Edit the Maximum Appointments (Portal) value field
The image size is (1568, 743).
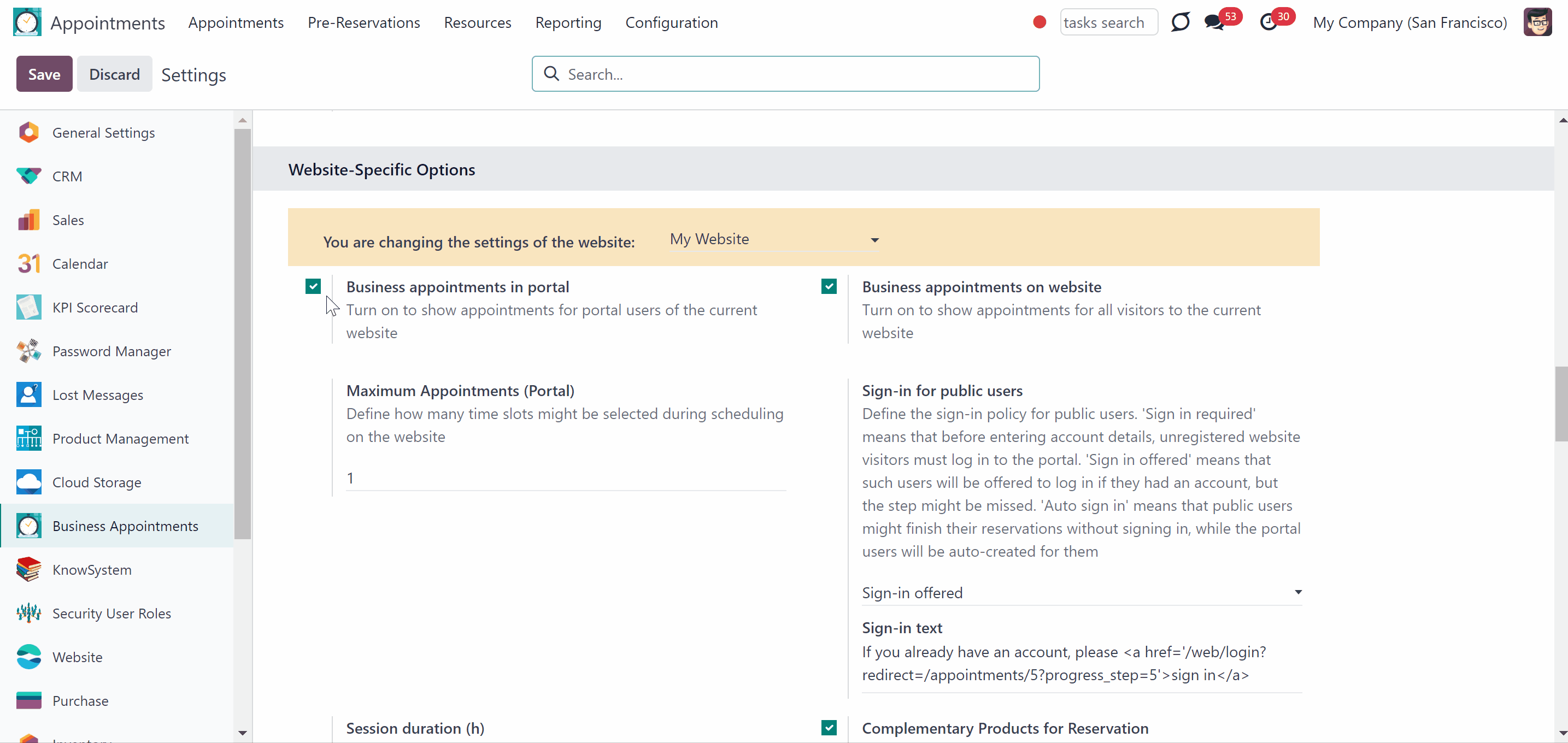(x=566, y=478)
